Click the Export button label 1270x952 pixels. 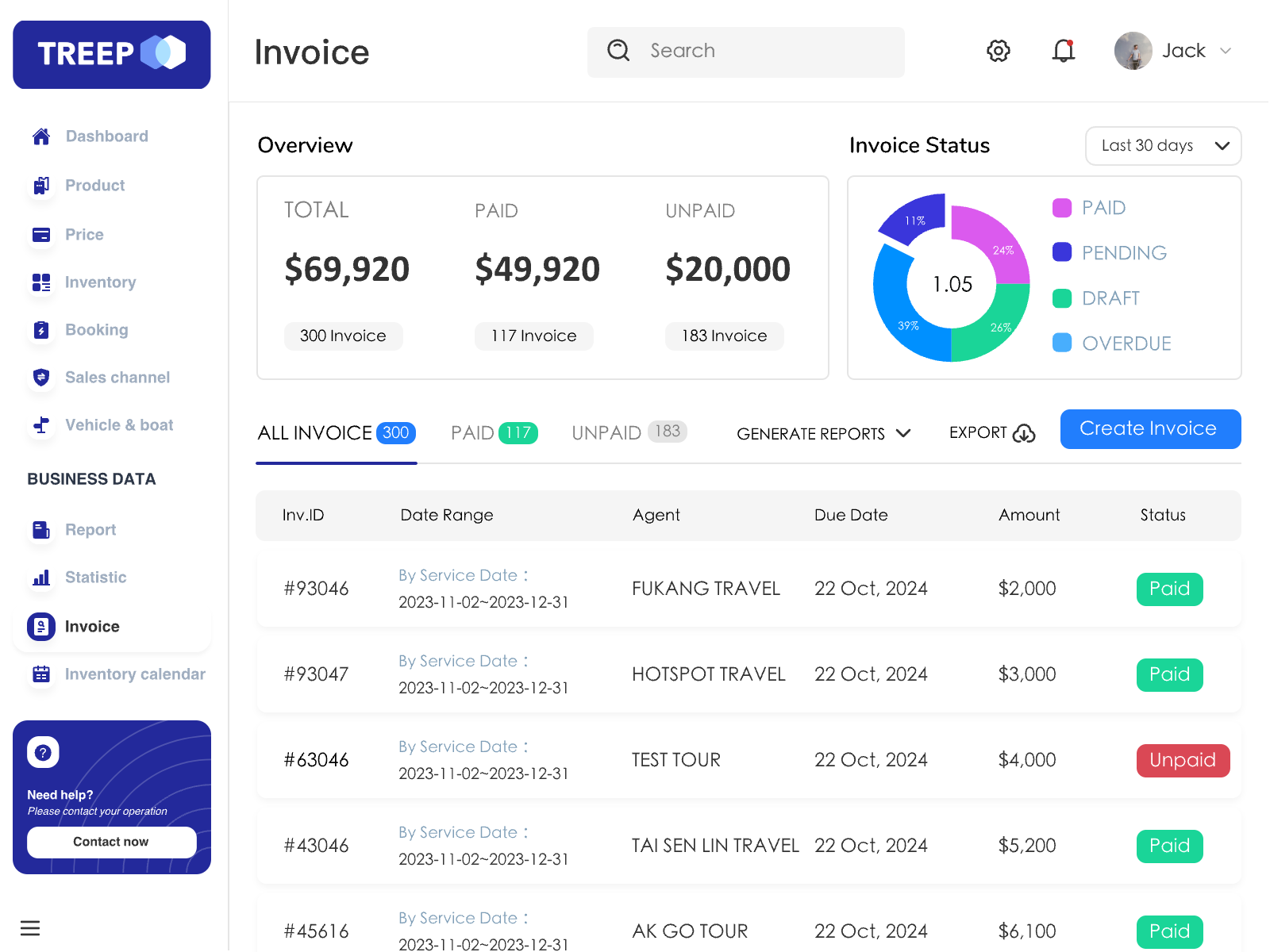point(978,433)
